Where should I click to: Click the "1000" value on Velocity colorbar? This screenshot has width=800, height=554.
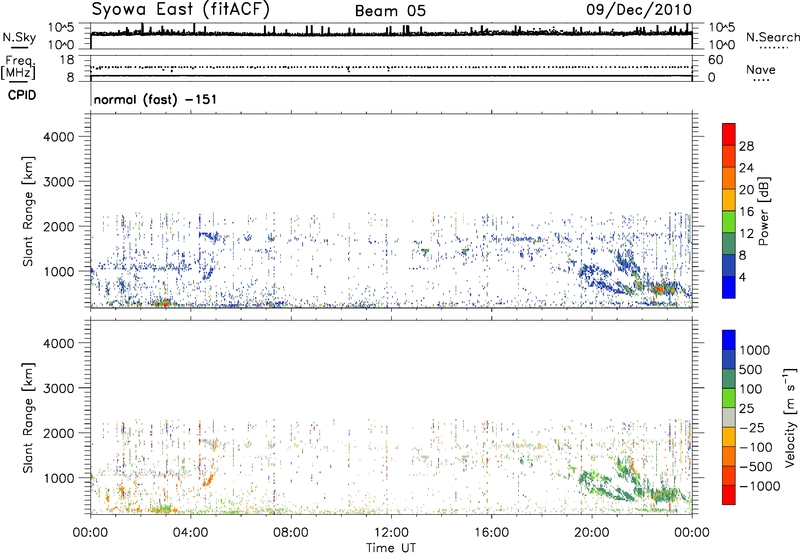click(x=755, y=350)
